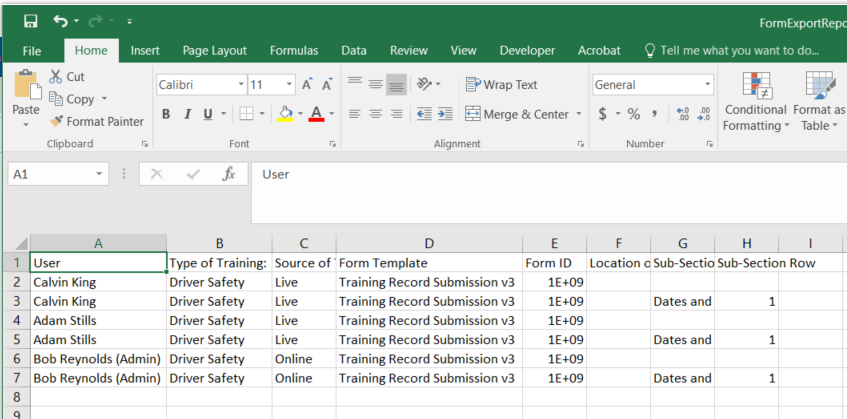Open the Developer tab
847x419 pixels.
click(527, 51)
